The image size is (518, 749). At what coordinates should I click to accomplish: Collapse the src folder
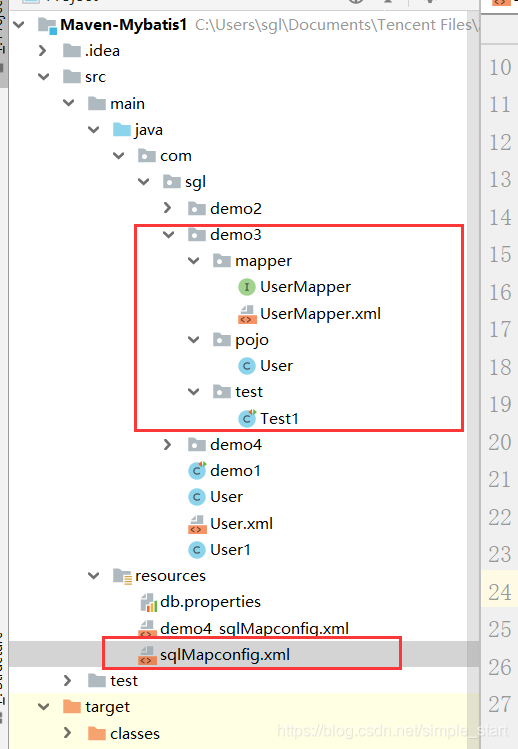tap(43, 76)
